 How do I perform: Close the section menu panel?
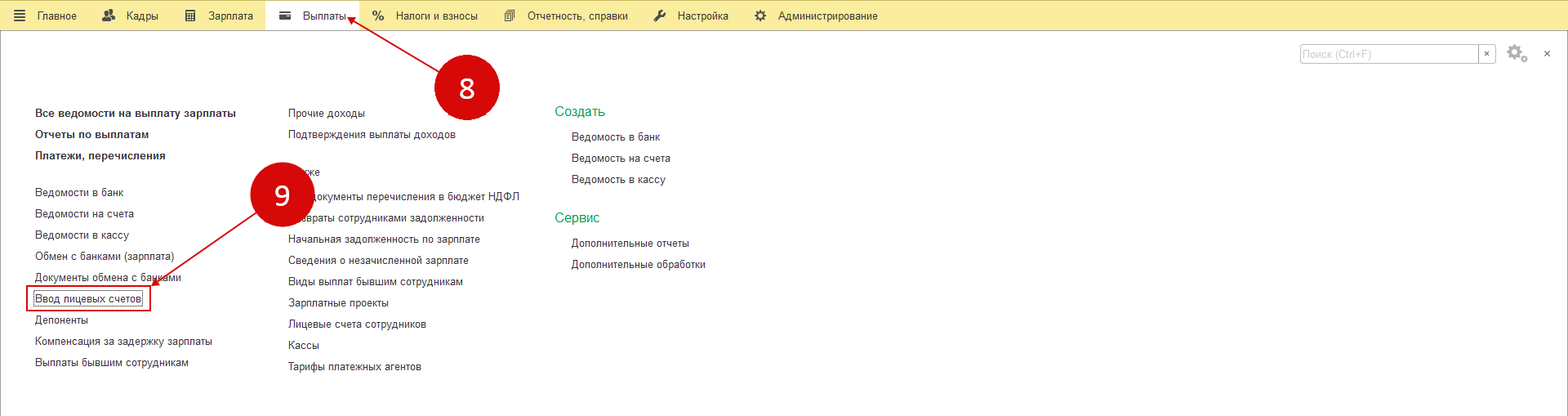[x=1547, y=54]
